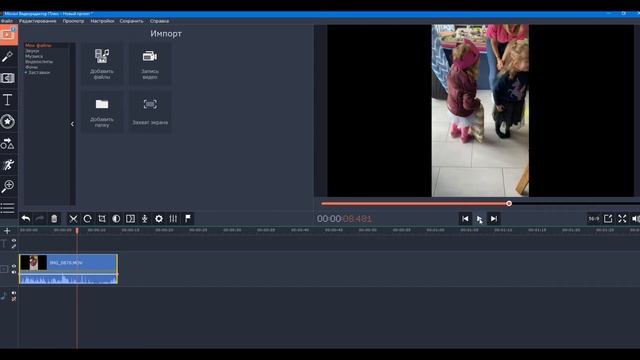This screenshot has width=640, height=360.
Task: Click the trash Delete icon
Action: tap(54, 219)
